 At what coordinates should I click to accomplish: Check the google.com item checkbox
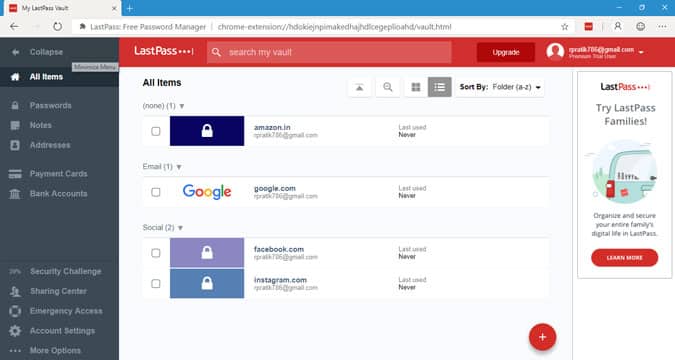pos(156,192)
